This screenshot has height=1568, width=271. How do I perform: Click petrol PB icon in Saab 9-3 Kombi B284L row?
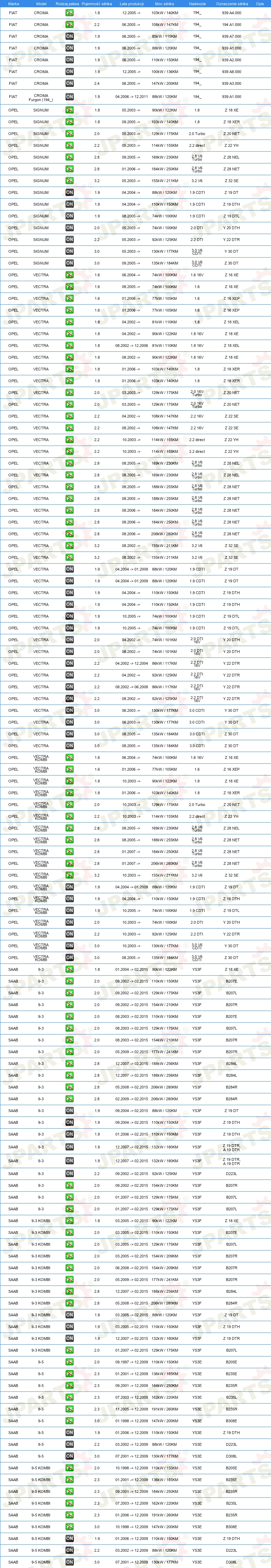(69, 1292)
